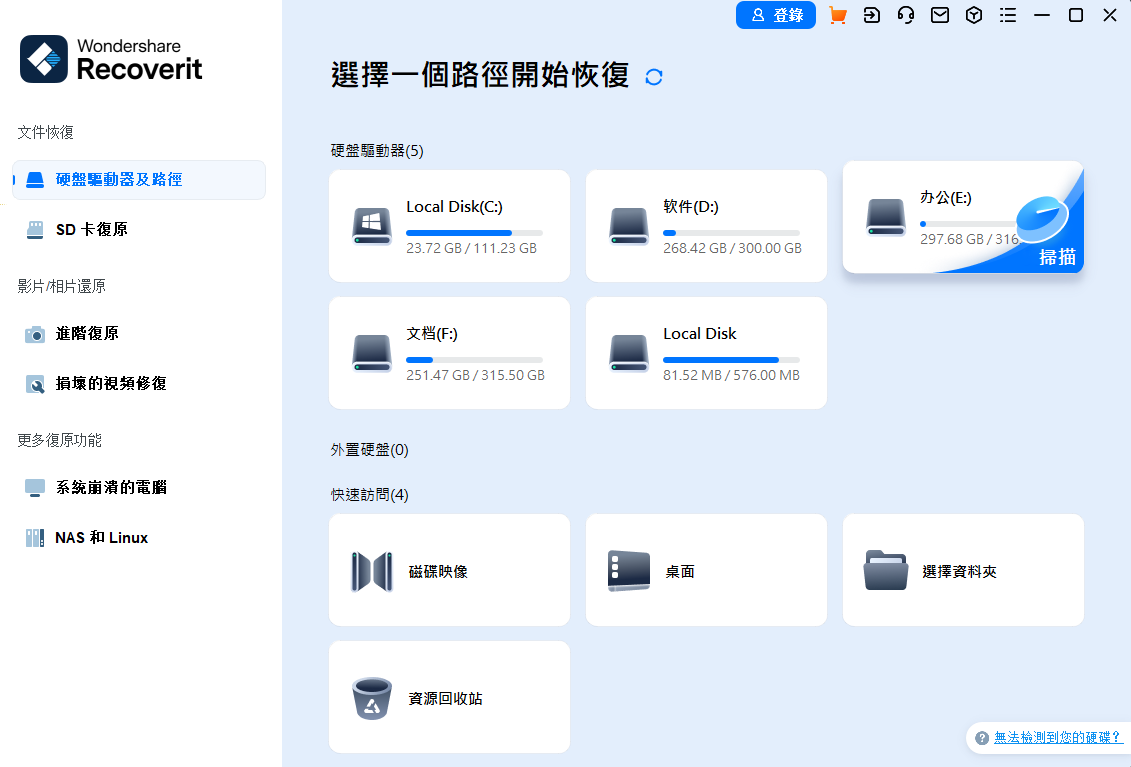Click 81.52 MB / 576.00 MB text

coord(731,375)
